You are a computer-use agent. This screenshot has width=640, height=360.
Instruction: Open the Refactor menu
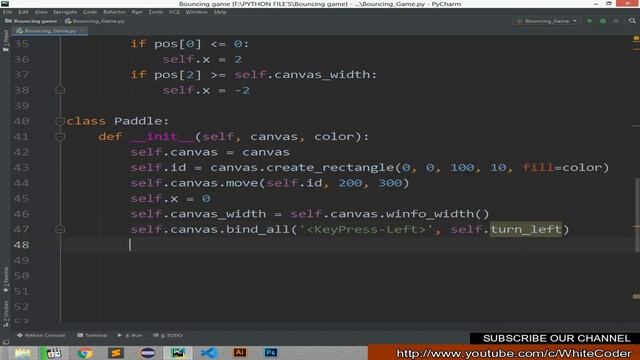click(114, 12)
